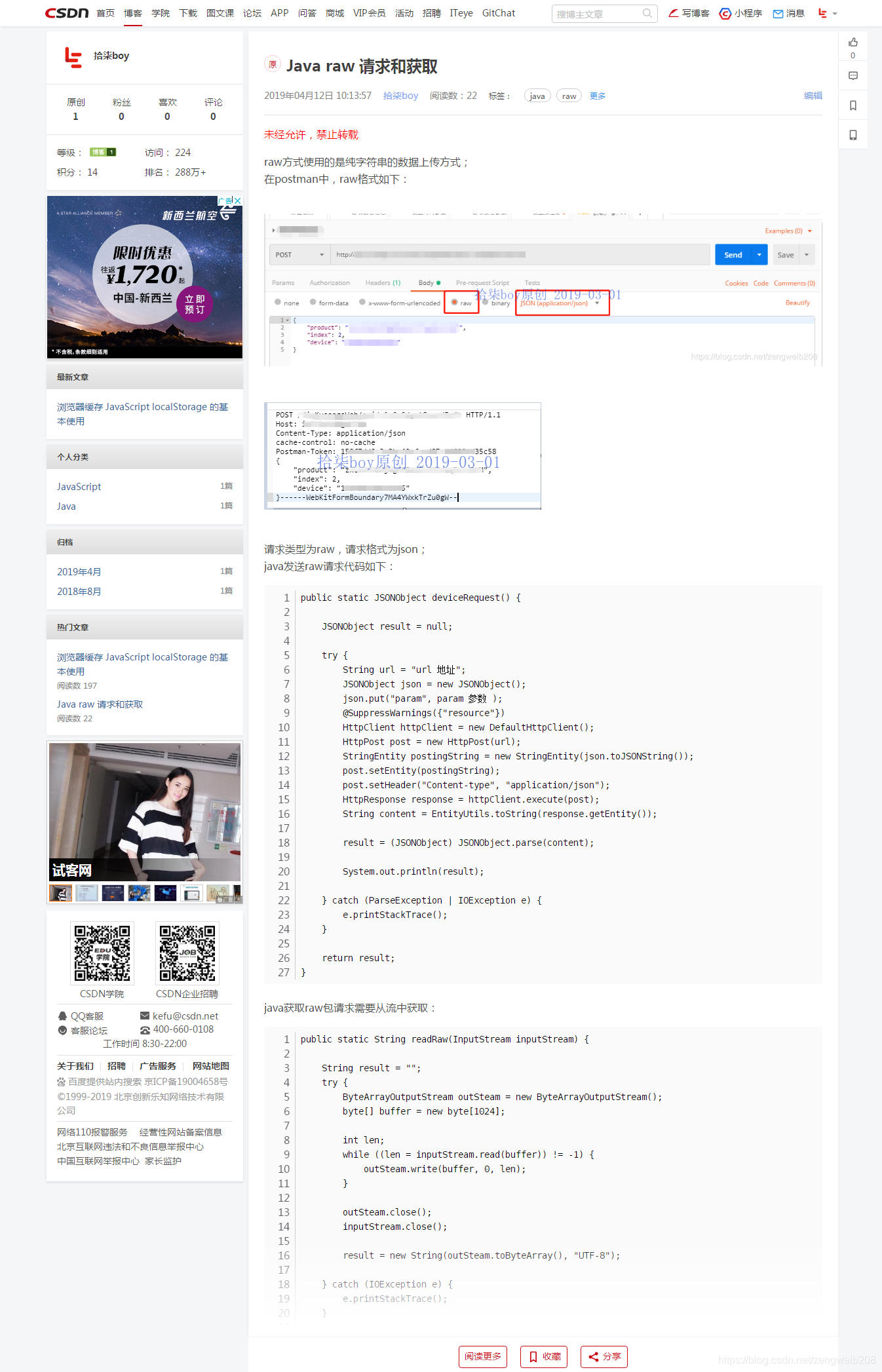Screen dimensions: 882x1372
Task: Scan the CSDN学院 QR code
Action: click(x=102, y=953)
